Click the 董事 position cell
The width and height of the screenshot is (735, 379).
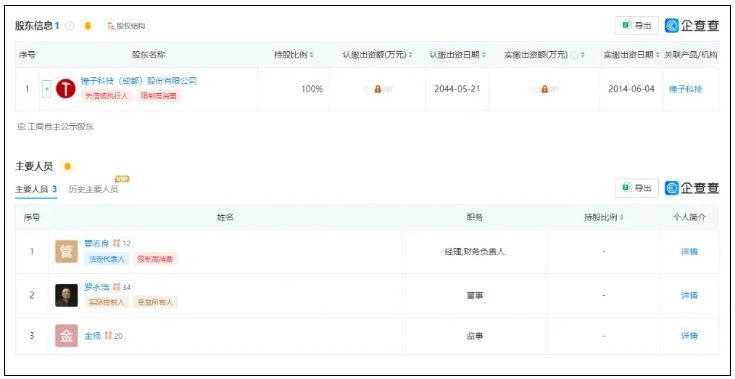pyautogui.click(x=475, y=296)
